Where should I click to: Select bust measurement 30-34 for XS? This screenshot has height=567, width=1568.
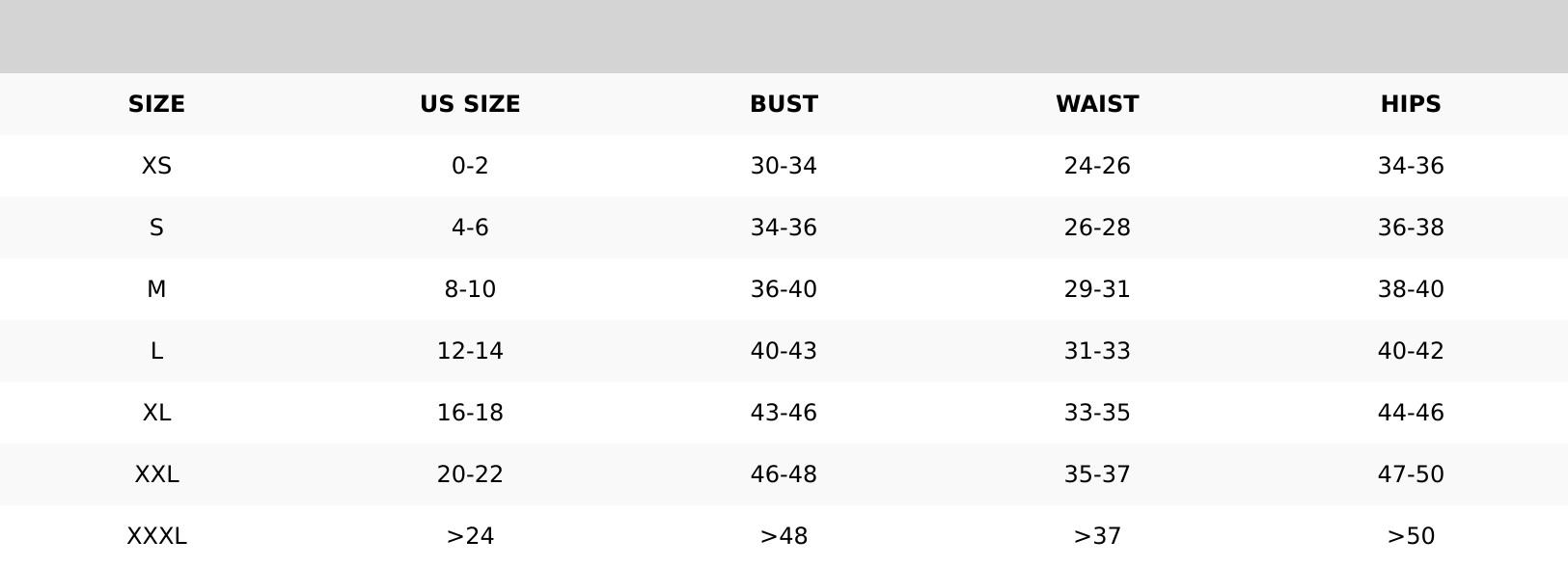784,166
